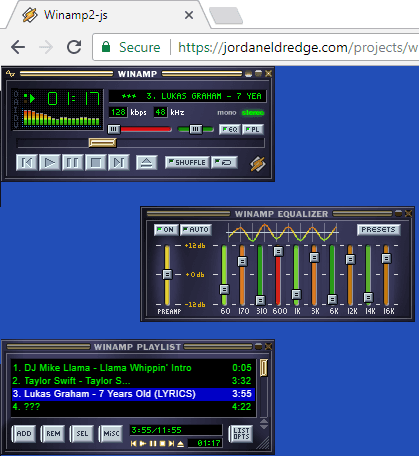Click mini pause button in playlist window
The image size is (419, 456).
153,444
